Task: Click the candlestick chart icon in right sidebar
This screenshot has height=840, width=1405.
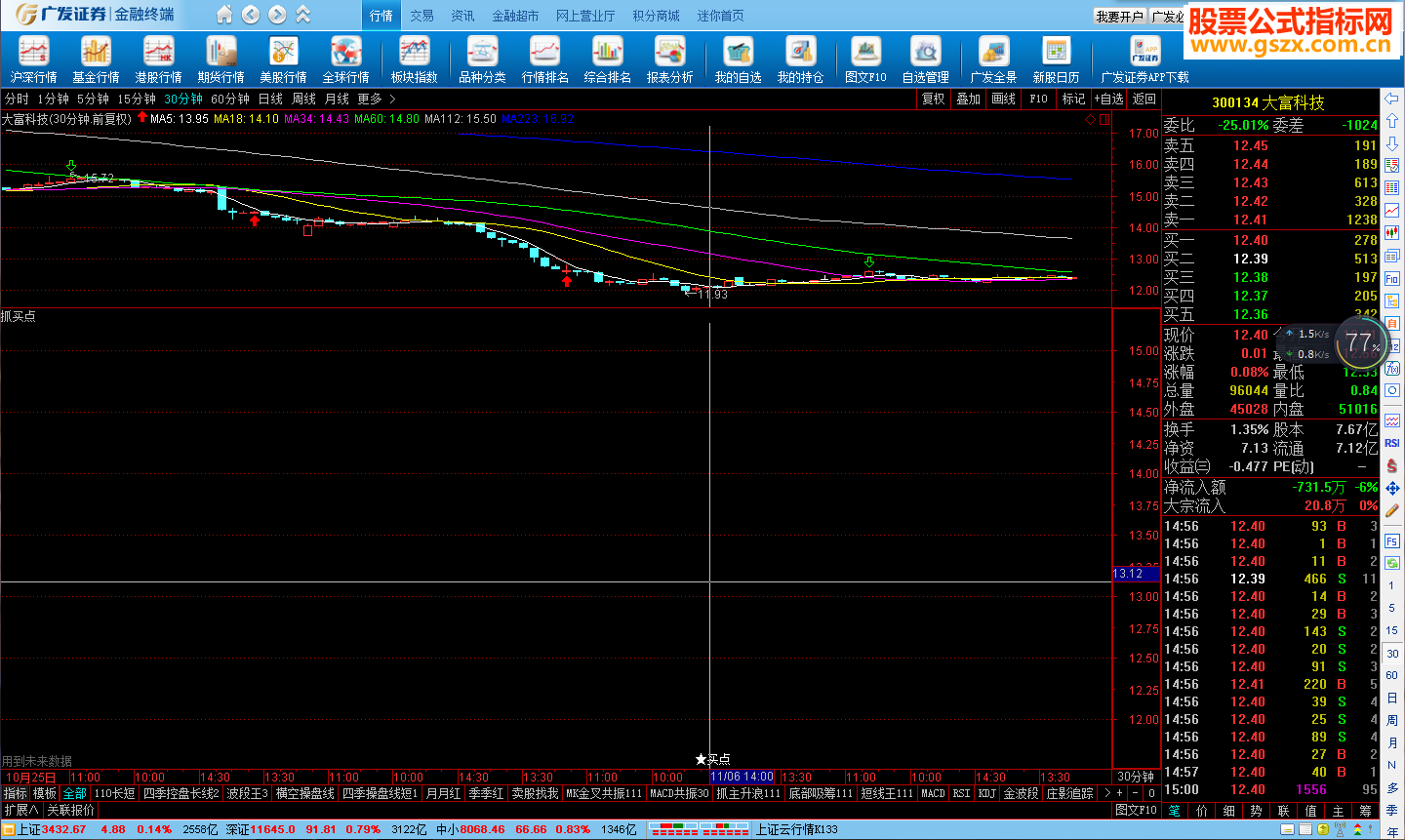Action: tap(1392, 233)
